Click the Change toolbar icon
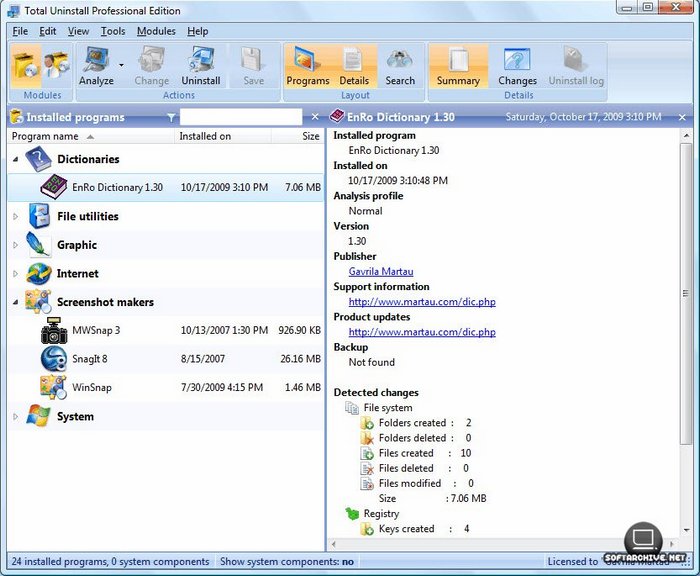The height and width of the screenshot is (576, 700). click(x=152, y=66)
